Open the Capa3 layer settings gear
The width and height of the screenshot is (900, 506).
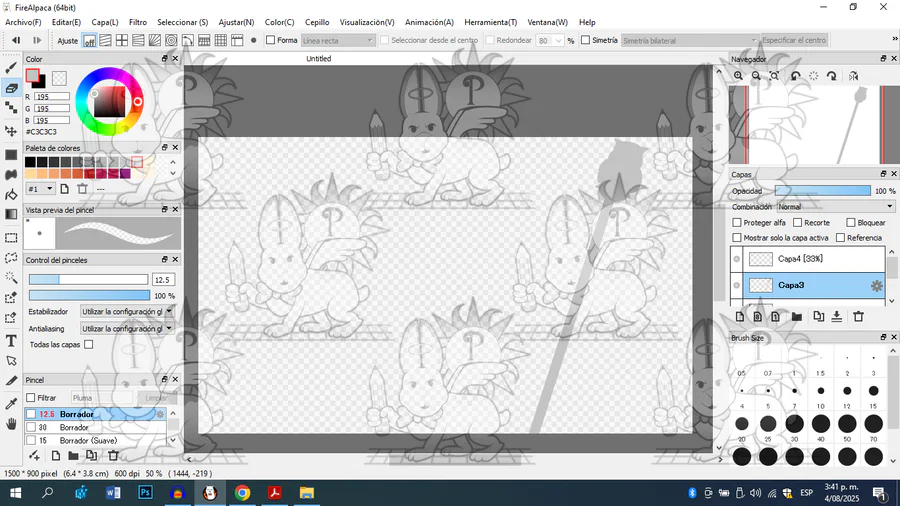876,285
